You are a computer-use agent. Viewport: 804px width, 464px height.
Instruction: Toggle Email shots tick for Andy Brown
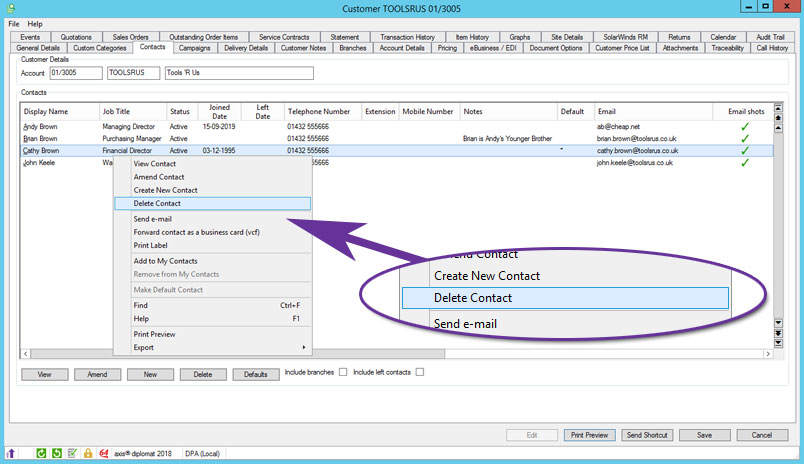(x=745, y=127)
